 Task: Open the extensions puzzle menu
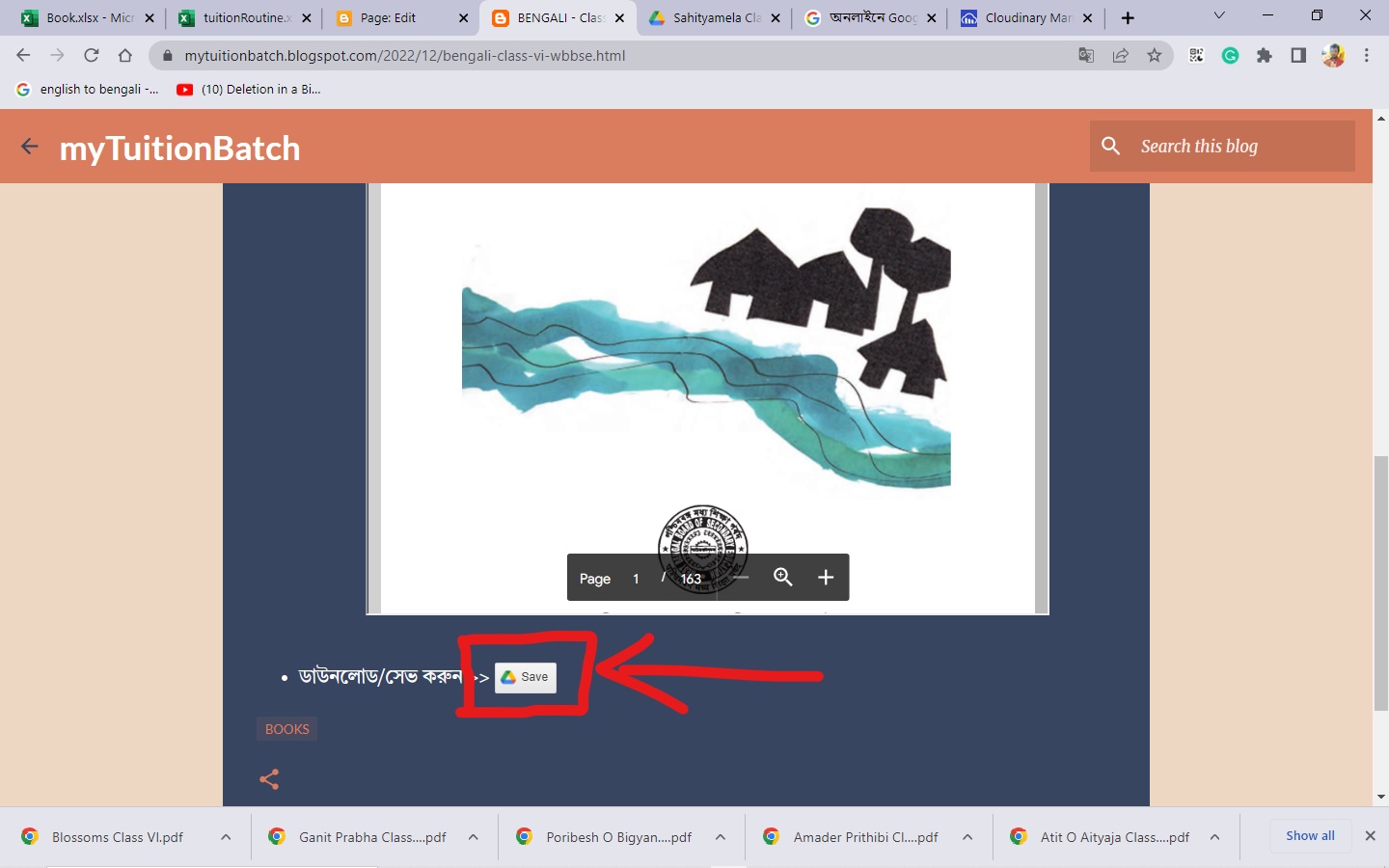pyautogui.click(x=1264, y=56)
